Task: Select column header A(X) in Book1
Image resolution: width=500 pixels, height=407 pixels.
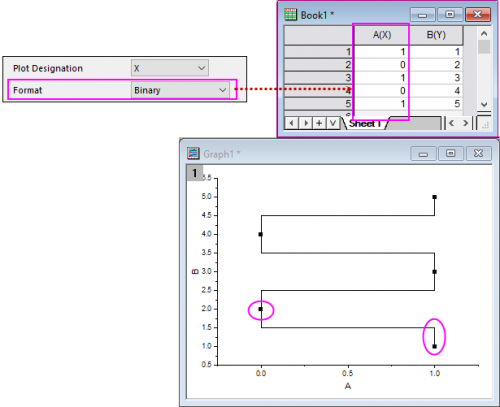Action: coord(381,35)
